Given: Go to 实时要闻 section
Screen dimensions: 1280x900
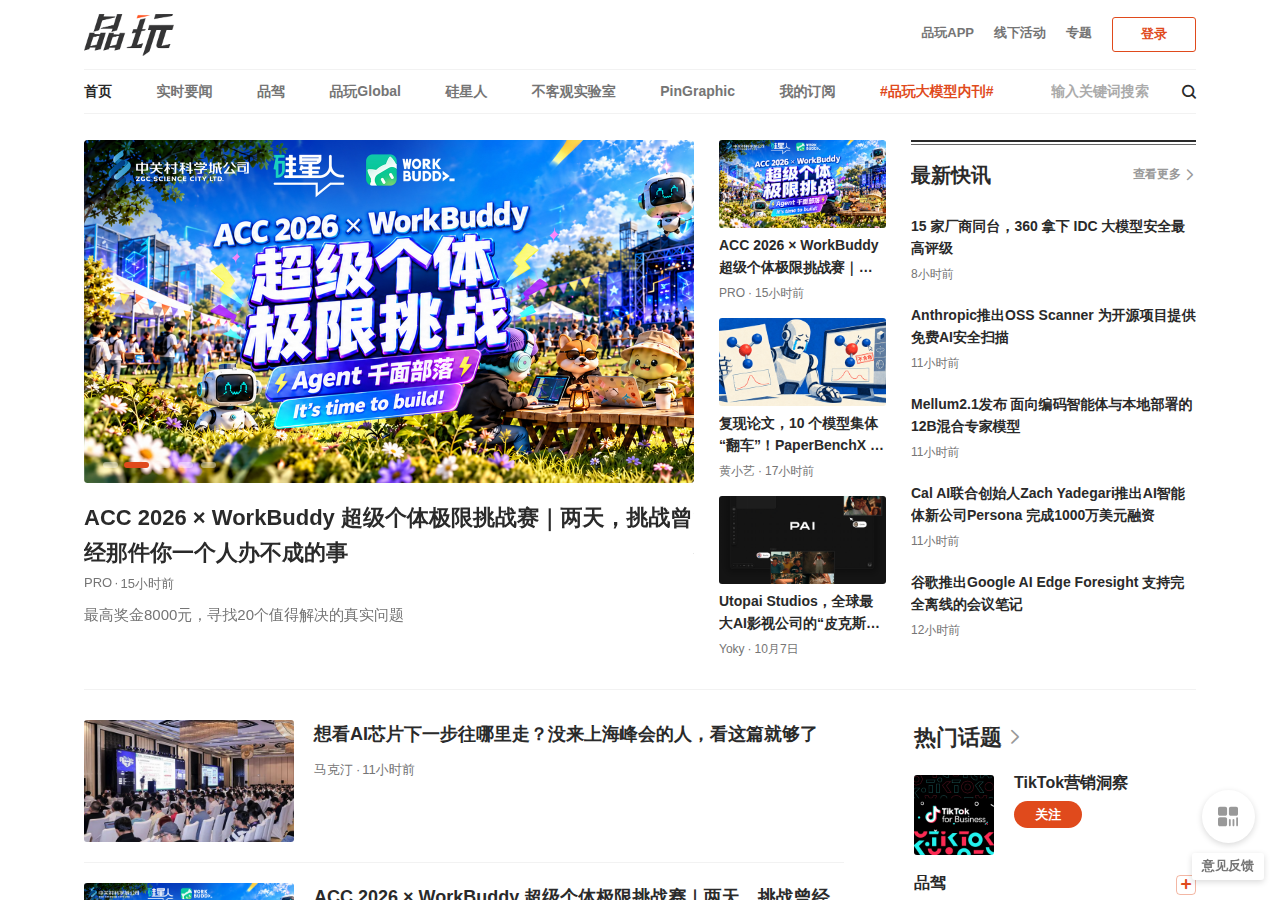Looking at the screenshot, I should tap(184, 91).
